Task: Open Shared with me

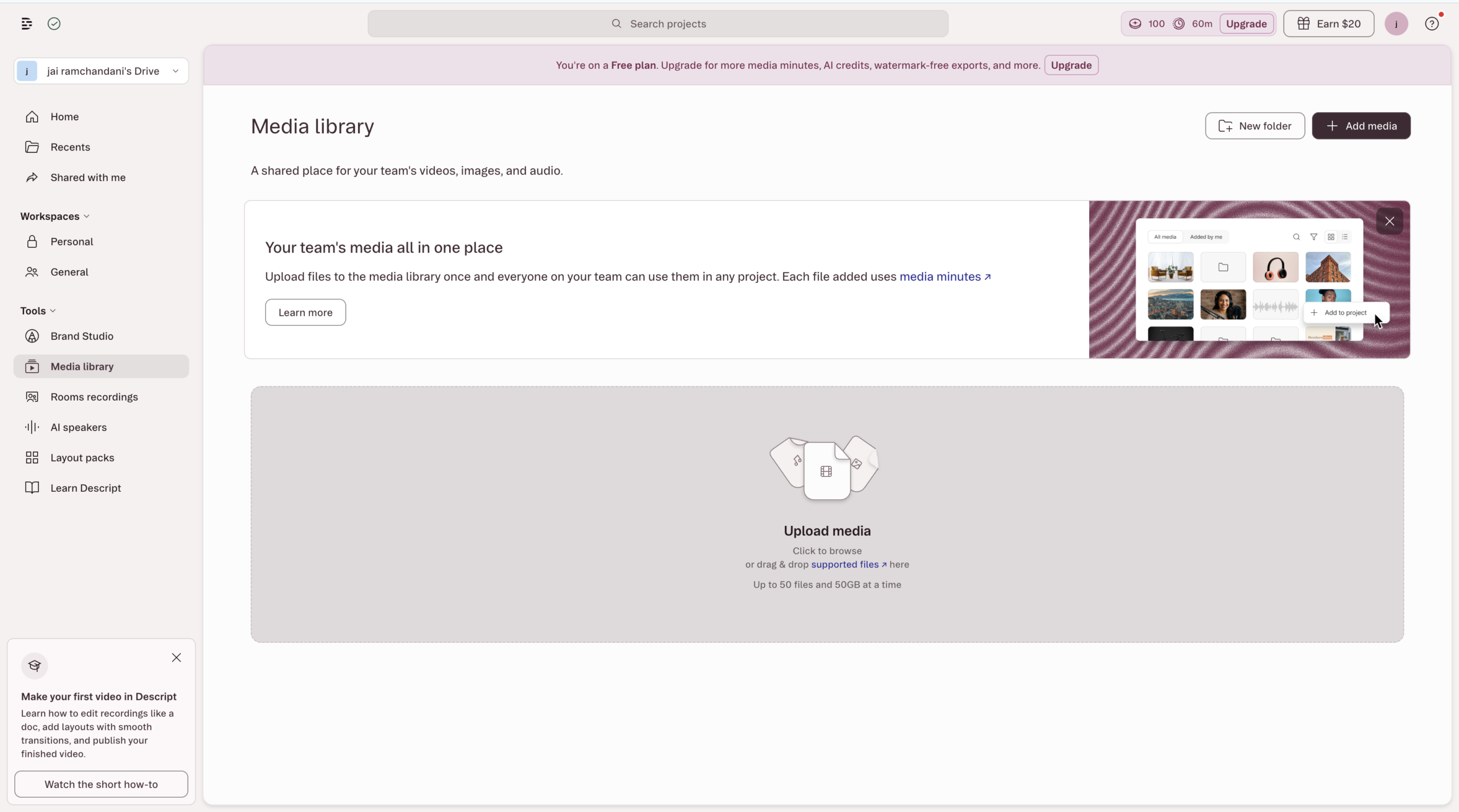Action: pyautogui.click(x=101, y=177)
